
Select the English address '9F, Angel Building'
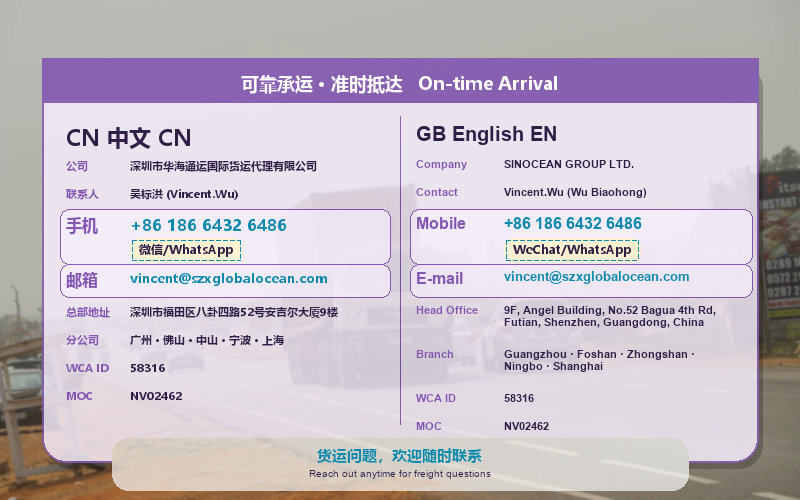pos(610,316)
